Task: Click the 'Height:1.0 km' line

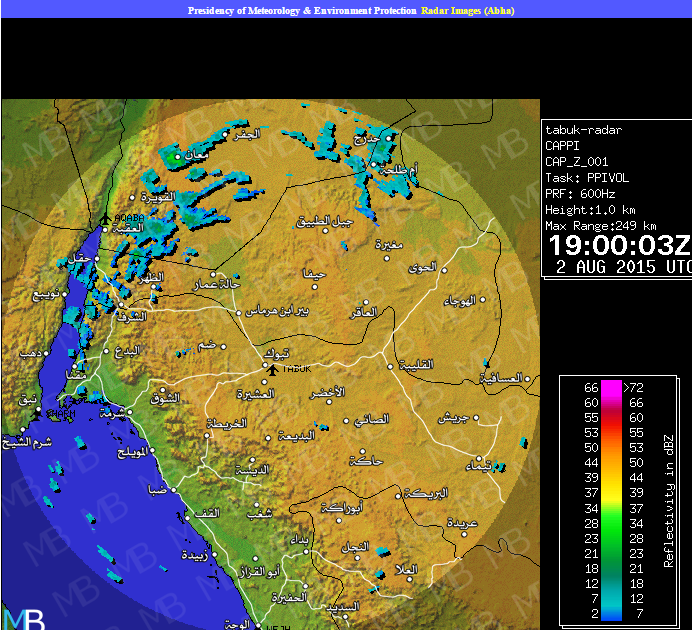Action: [x=590, y=210]
